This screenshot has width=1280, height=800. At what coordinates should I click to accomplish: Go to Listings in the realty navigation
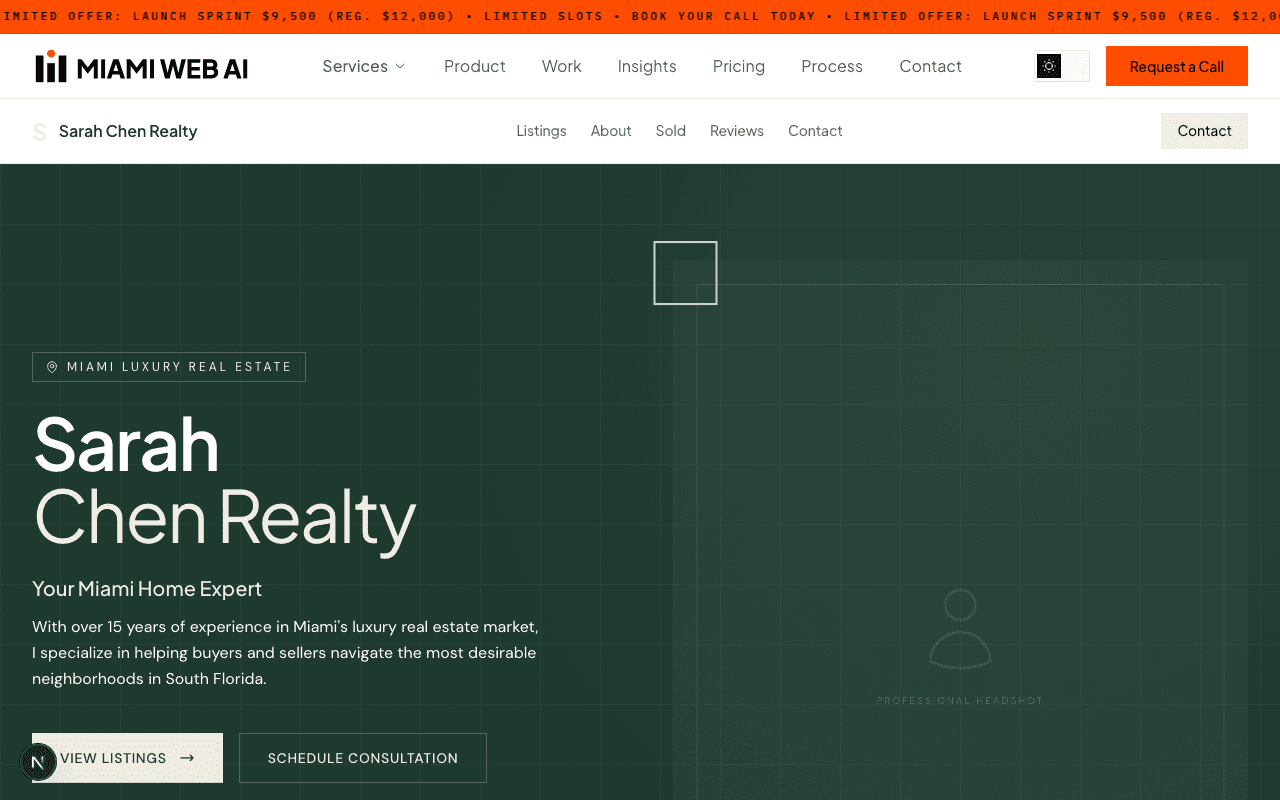tap(541, 131)
